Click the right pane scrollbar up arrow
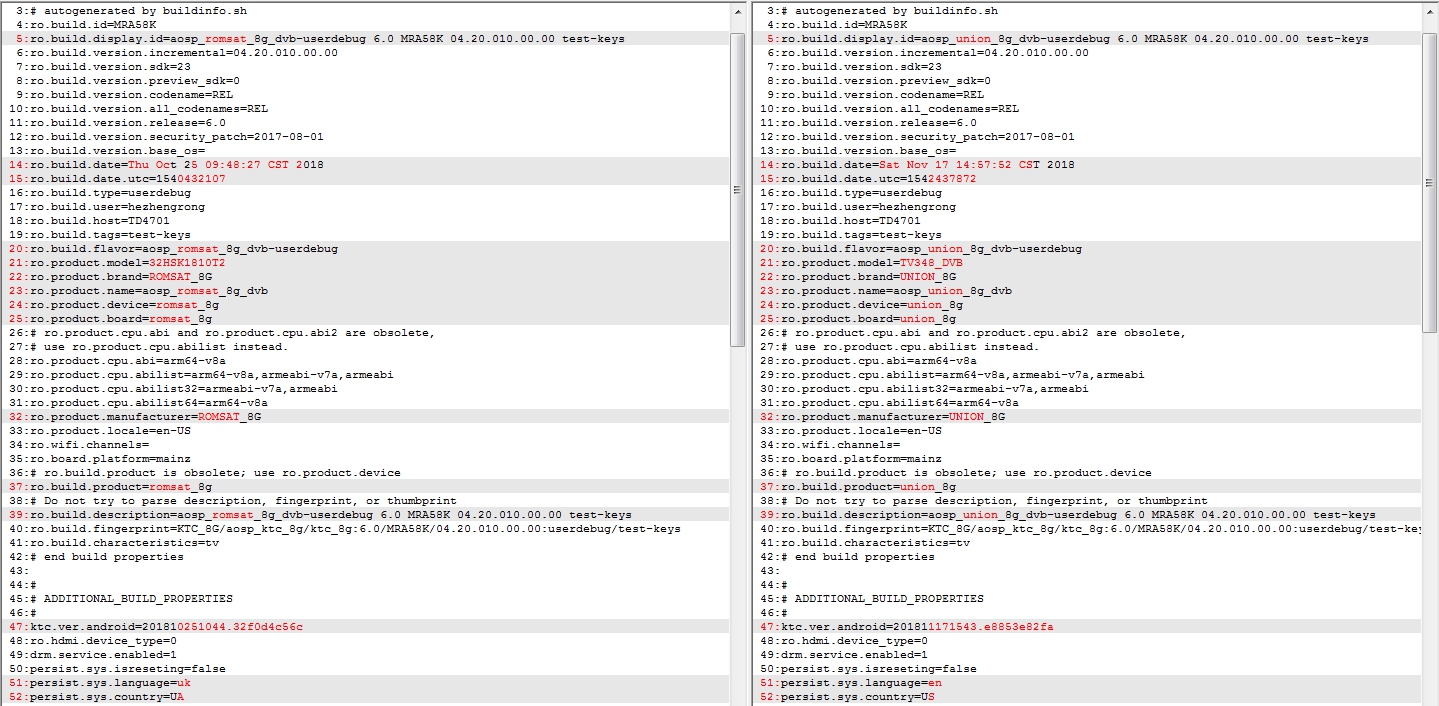This screenshot has height=706, width=1439. click(x=1430, y=10)
